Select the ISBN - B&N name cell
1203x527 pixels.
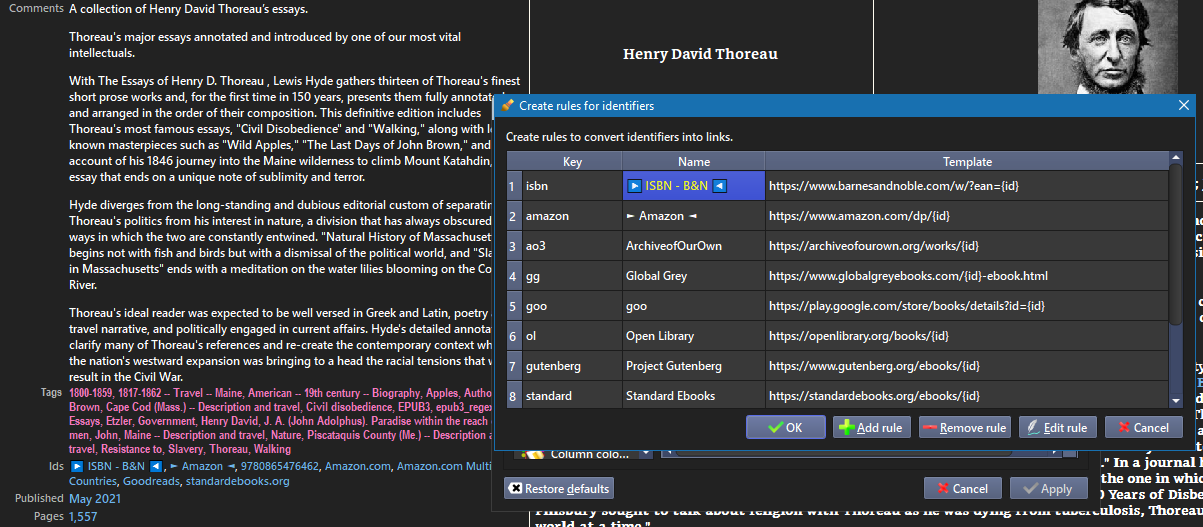coord(693,186)
